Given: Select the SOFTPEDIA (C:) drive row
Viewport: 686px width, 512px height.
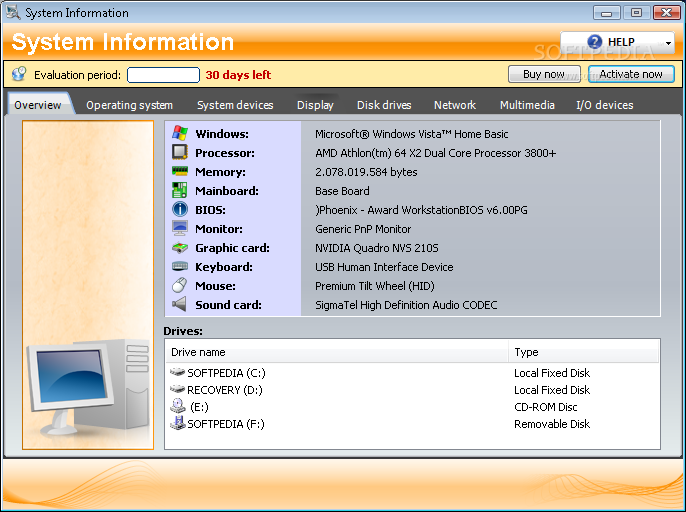Looking at the screenshot, I should coord(412,373).
